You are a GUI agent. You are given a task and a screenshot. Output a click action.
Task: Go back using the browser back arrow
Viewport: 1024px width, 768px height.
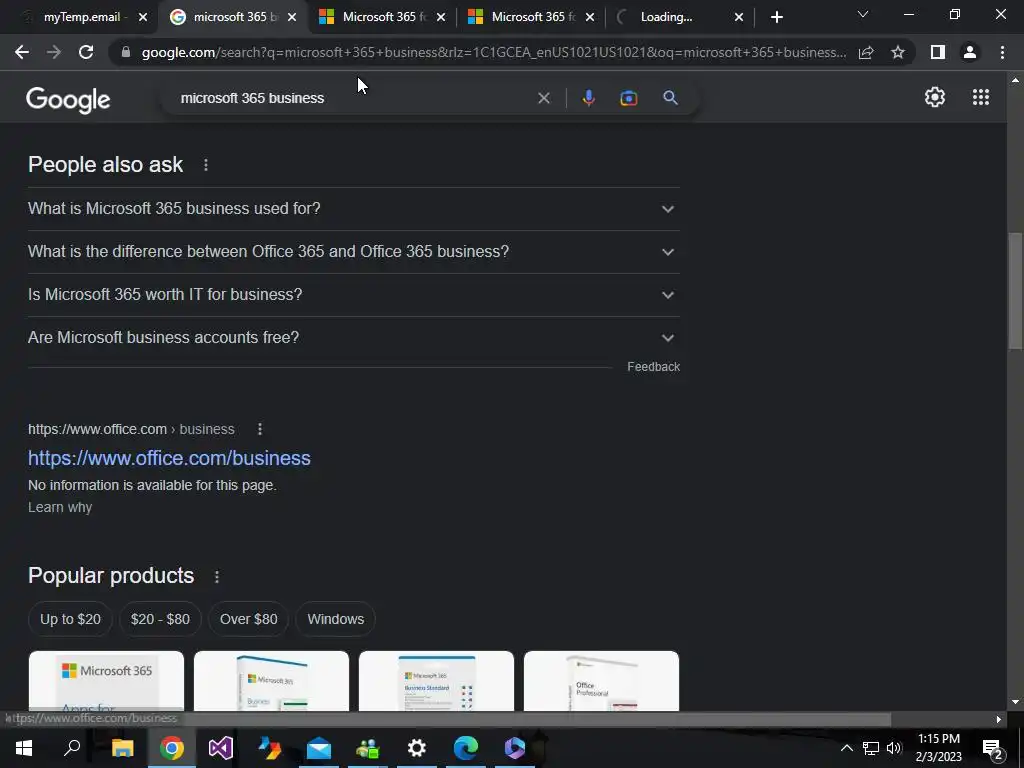click(22, 52)
